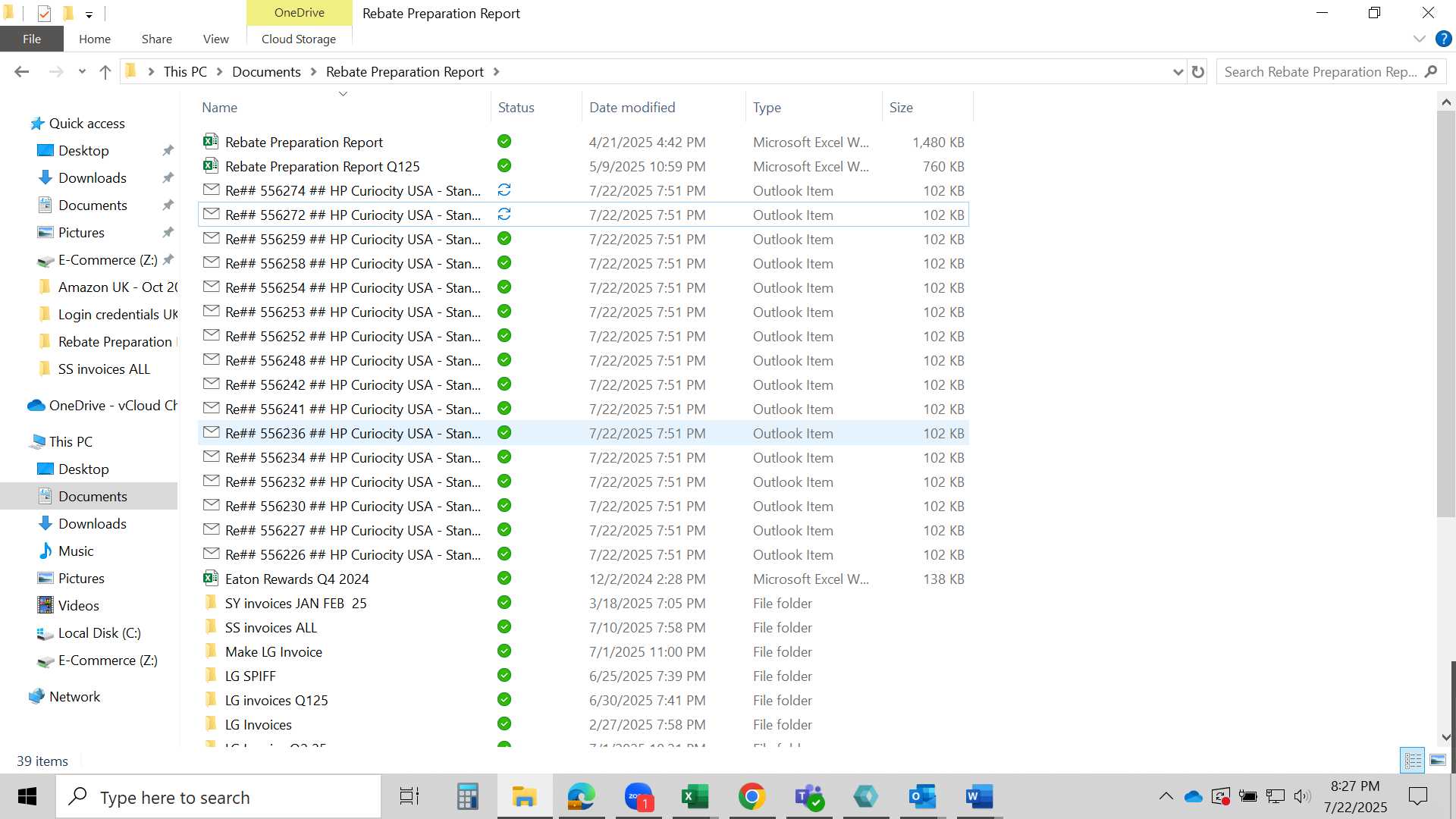Screen dimensions: 1456x819
Task: Open Videos under This PC
Action: (x=78, y=605)
